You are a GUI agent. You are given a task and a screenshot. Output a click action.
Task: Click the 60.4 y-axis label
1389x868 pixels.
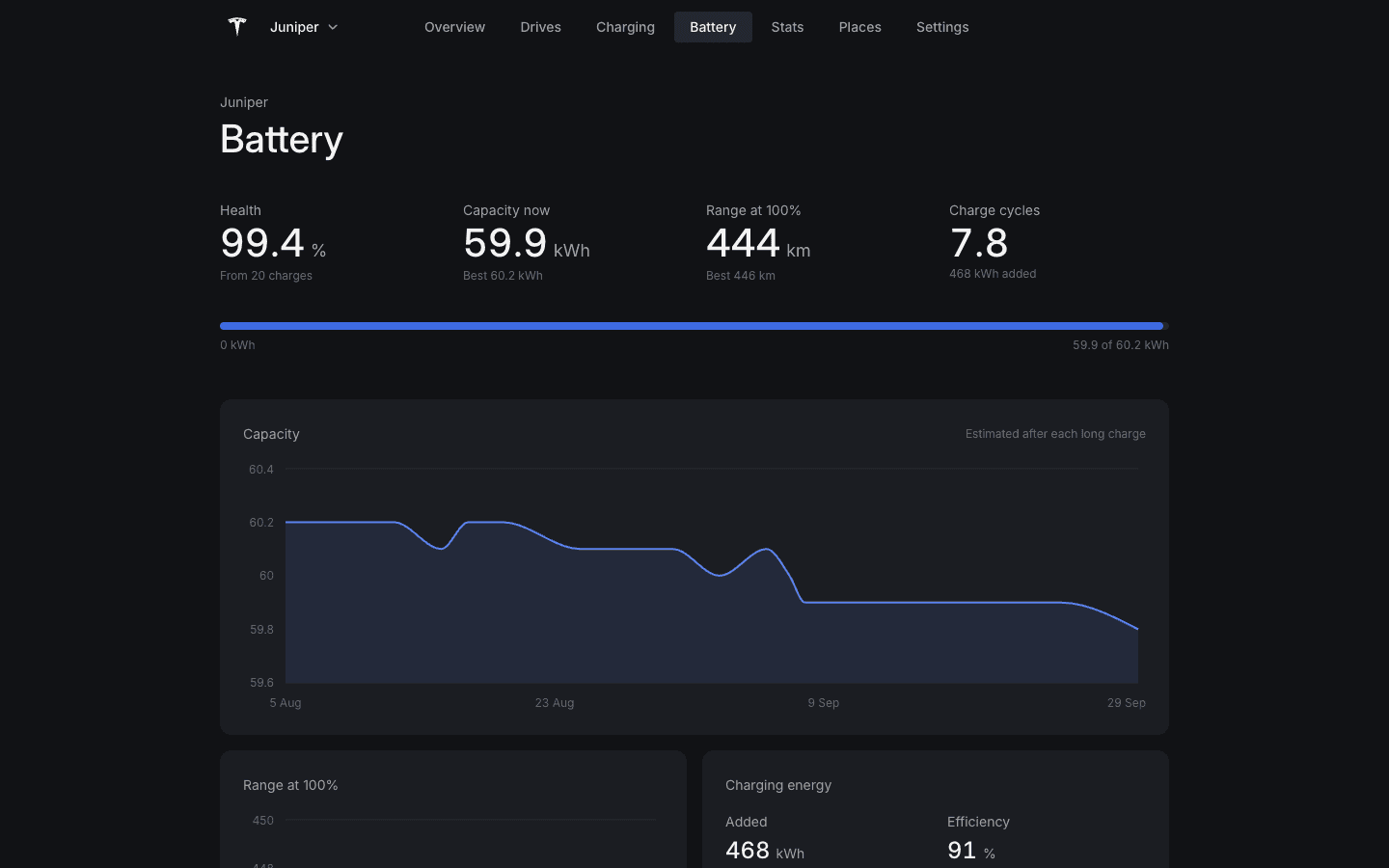[x=261, y=470]
